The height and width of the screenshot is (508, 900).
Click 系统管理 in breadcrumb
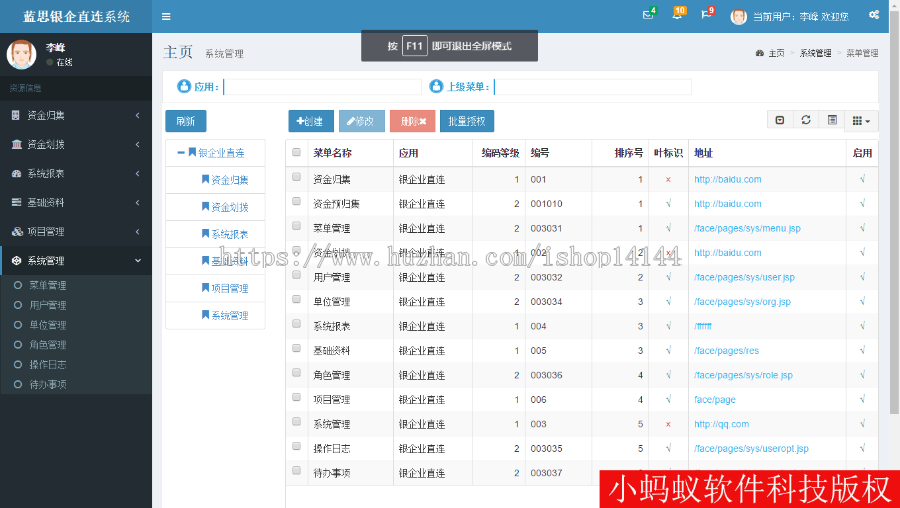(x=816, y=53)
